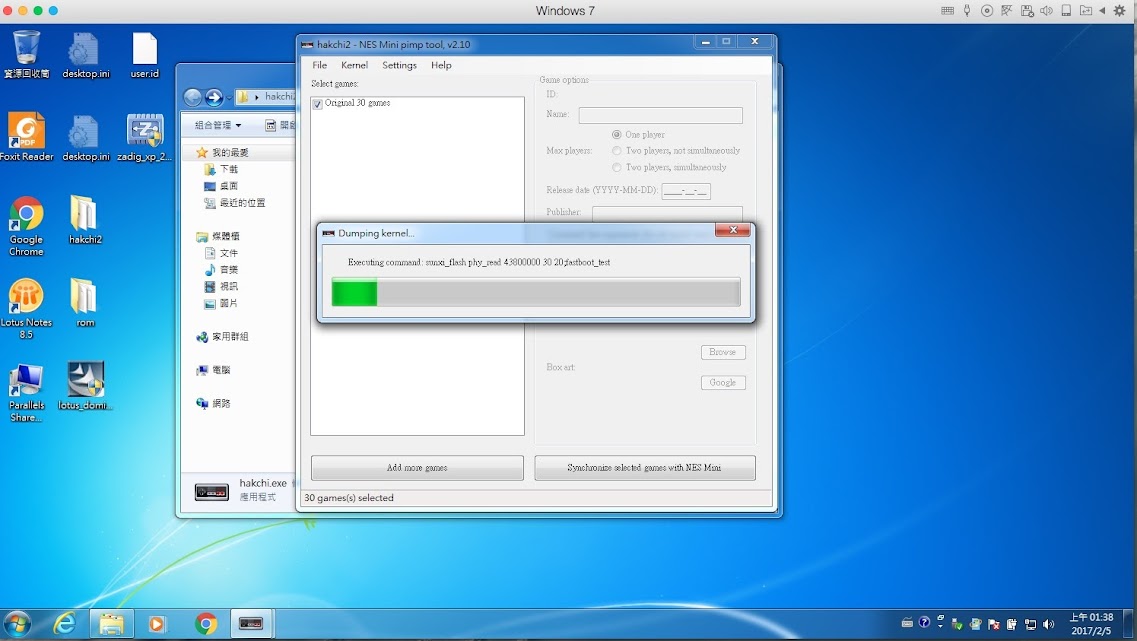Open Windows Media Player taskbar icon
Screen dimensions: 1137x641
coord(157,624)
